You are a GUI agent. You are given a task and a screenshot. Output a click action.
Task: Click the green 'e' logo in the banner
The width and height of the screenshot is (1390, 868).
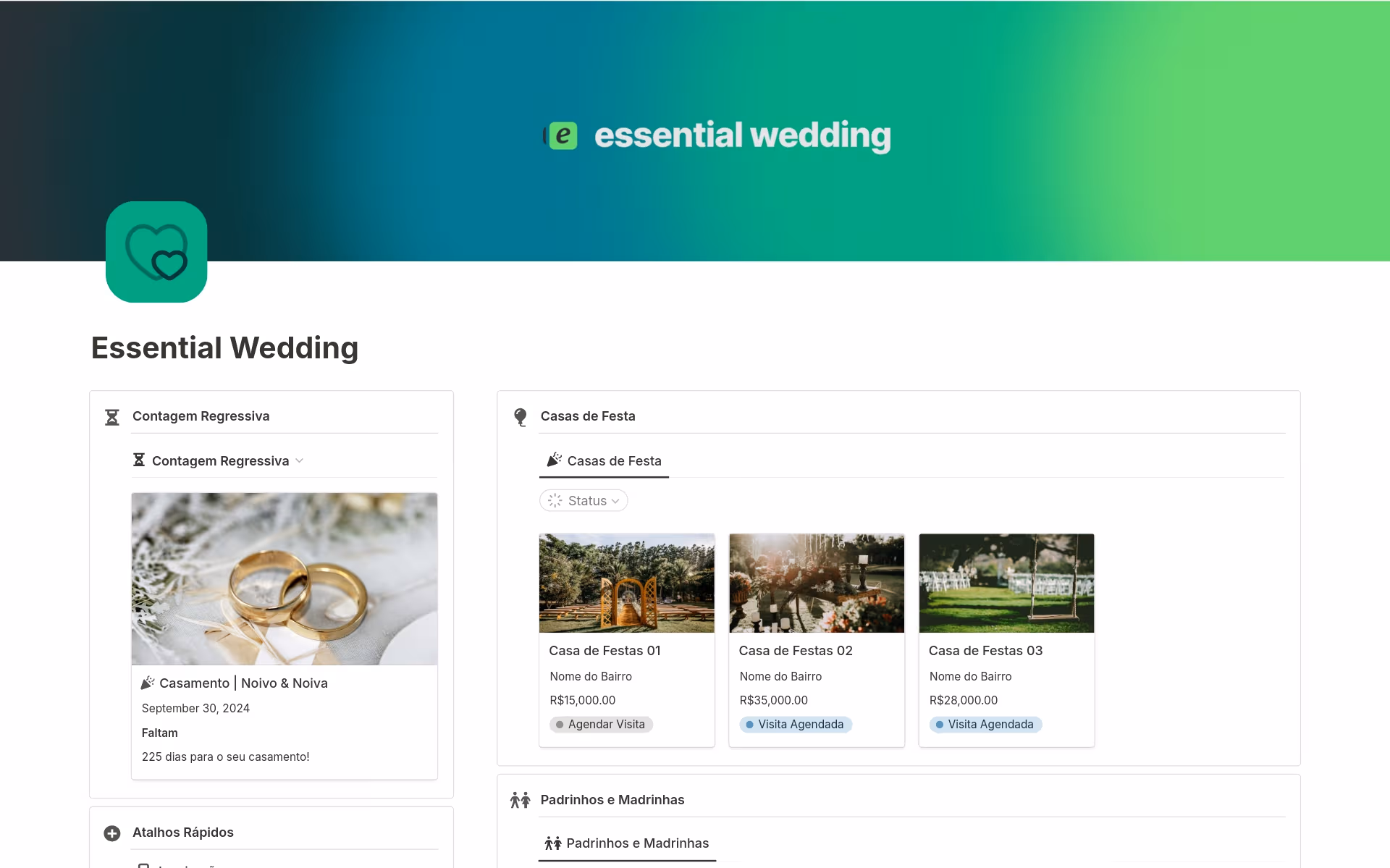tap(563, 135)
